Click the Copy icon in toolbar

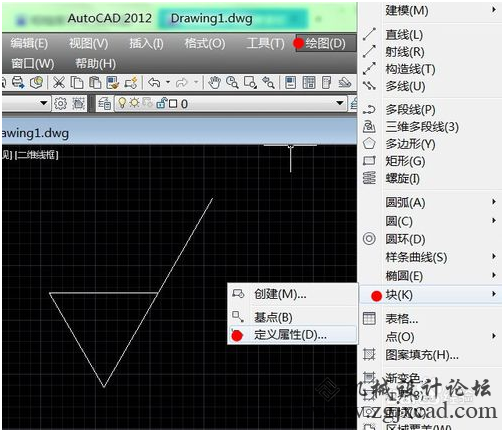tap(77, 82)
